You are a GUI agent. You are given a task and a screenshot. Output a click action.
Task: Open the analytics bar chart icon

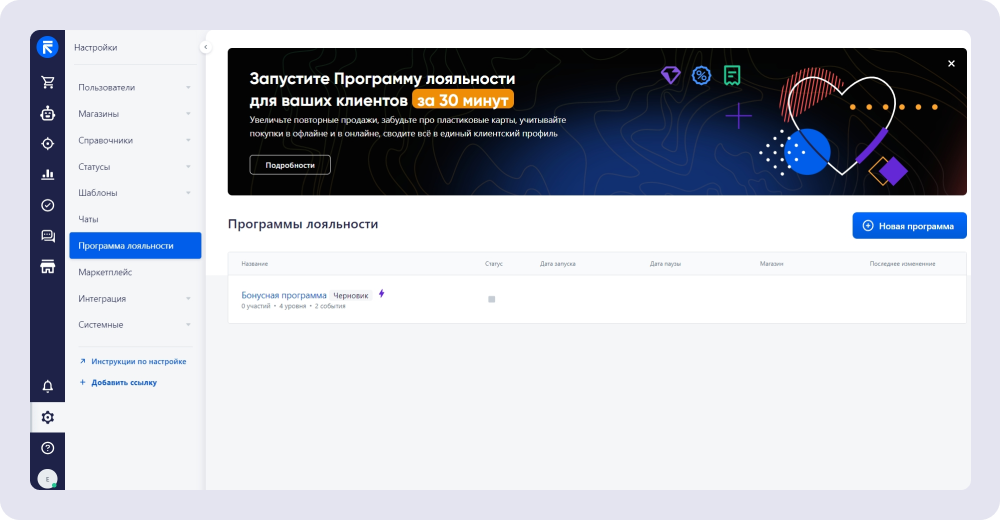coord(48,174)
